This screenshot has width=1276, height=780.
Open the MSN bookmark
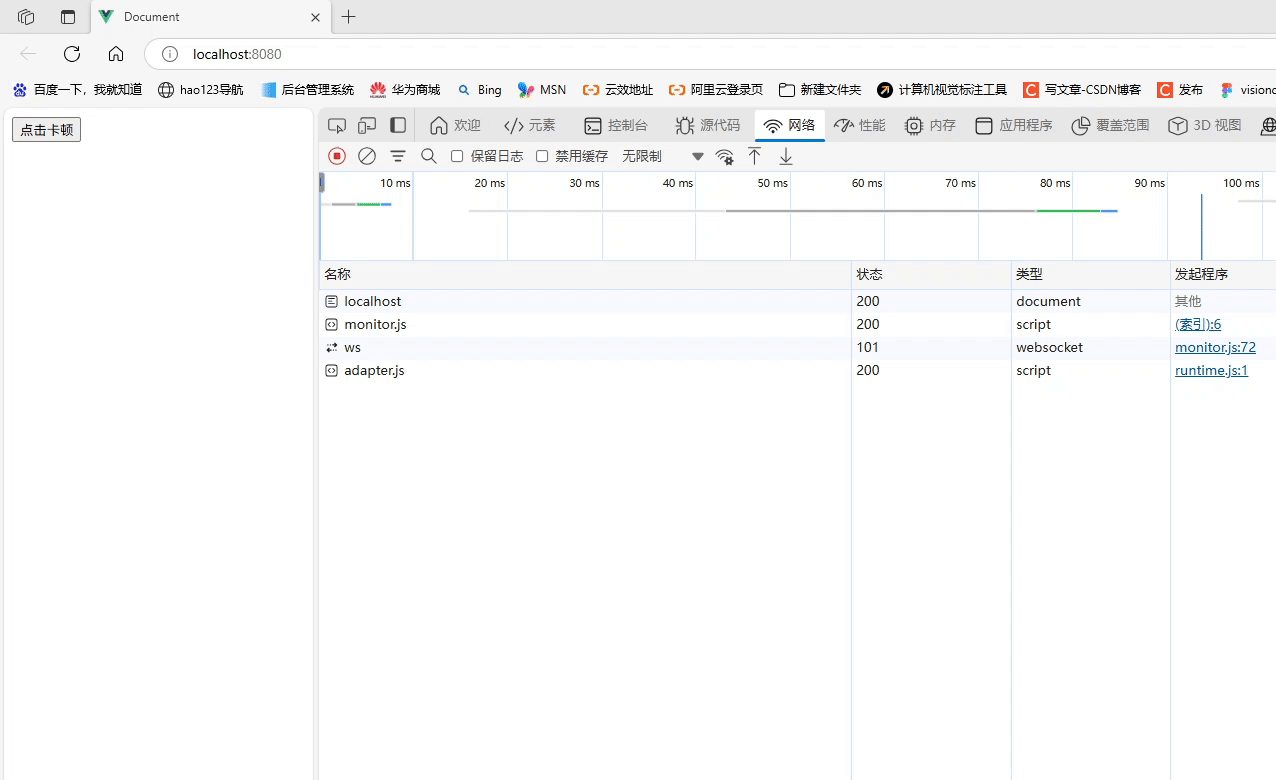point(542,90)
